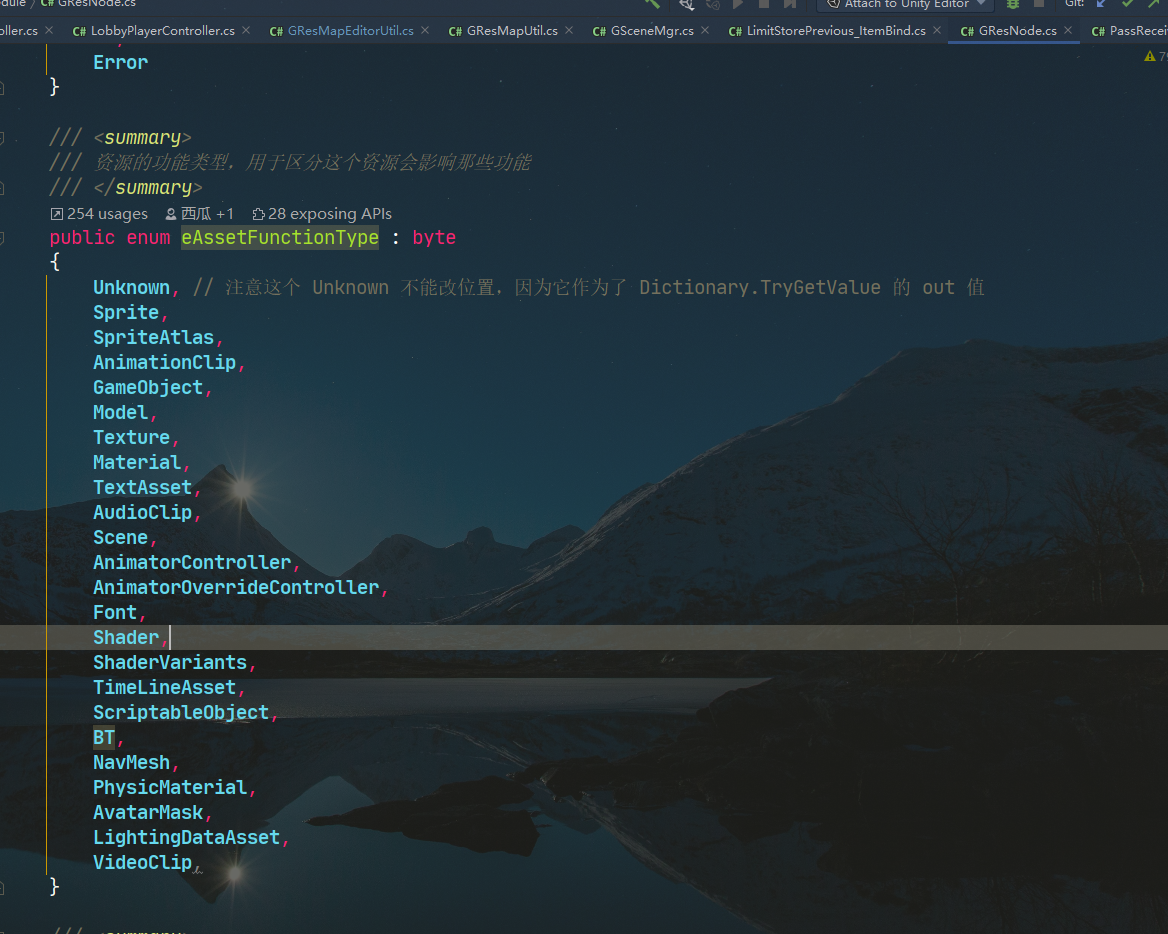Switch to GResMapEditorUtil.cs tab
Viewport: 1168px width, 934px height.
click(350, 31)
